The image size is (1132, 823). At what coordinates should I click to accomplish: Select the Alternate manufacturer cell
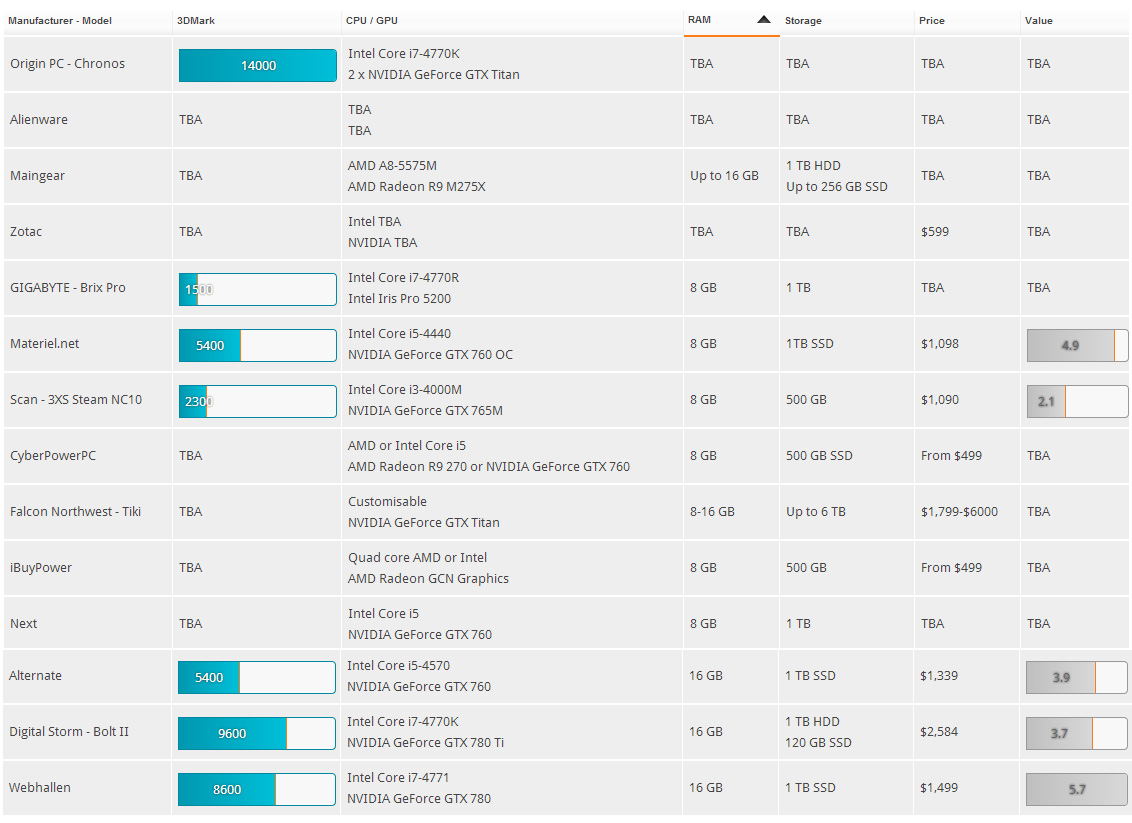(x=35, y=676)
